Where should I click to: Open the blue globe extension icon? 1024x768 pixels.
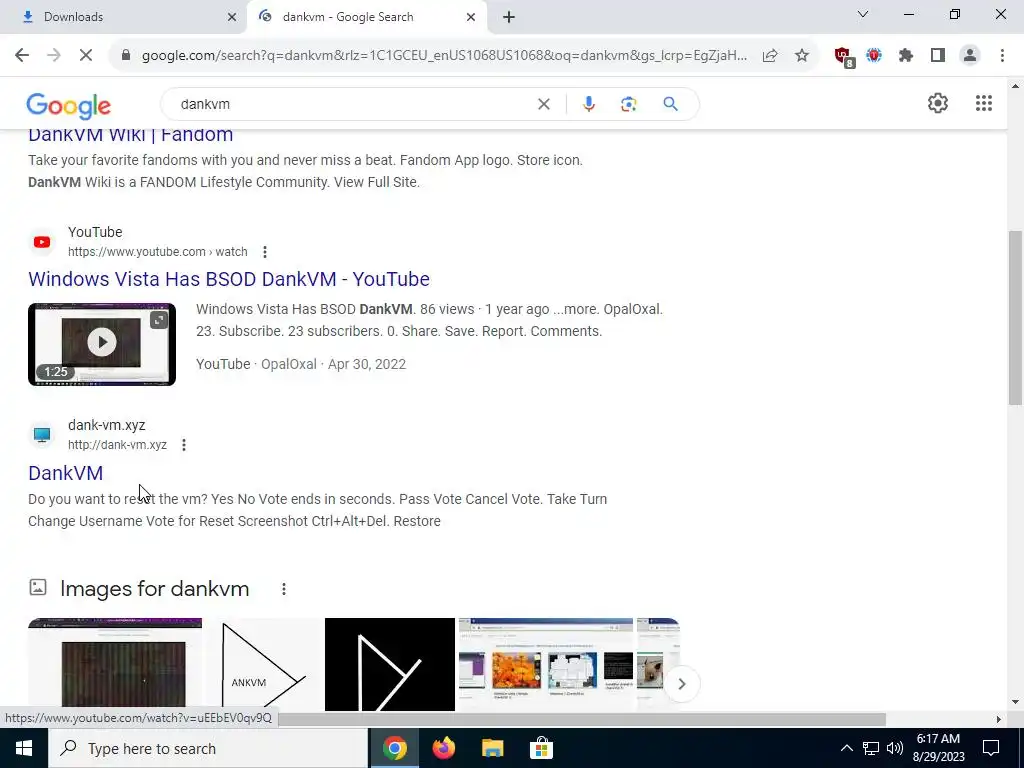click(874, 56)
